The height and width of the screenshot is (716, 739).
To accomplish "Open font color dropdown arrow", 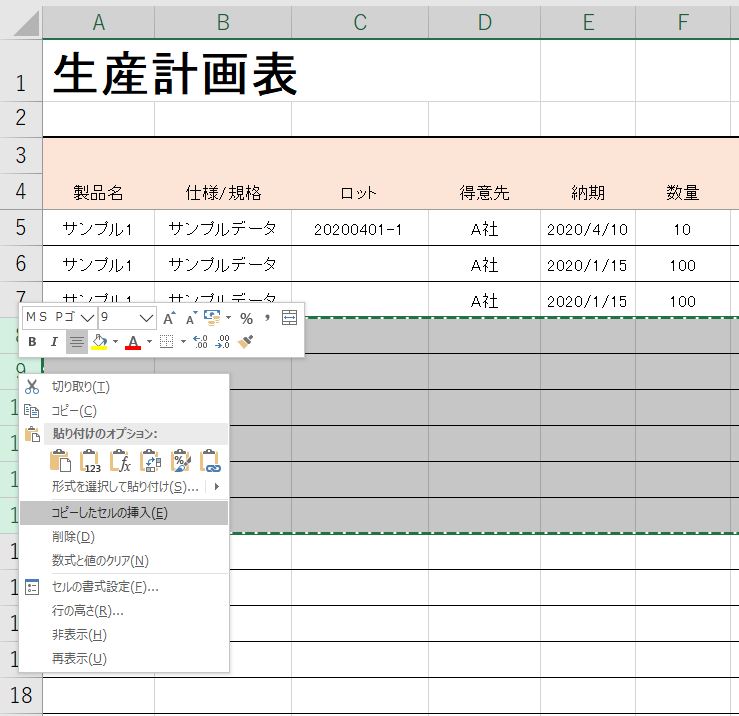I will tap(149, 341).
